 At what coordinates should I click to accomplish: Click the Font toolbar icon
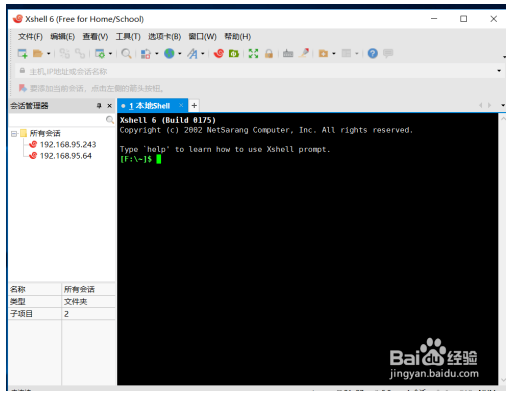(x=192, y=53)
